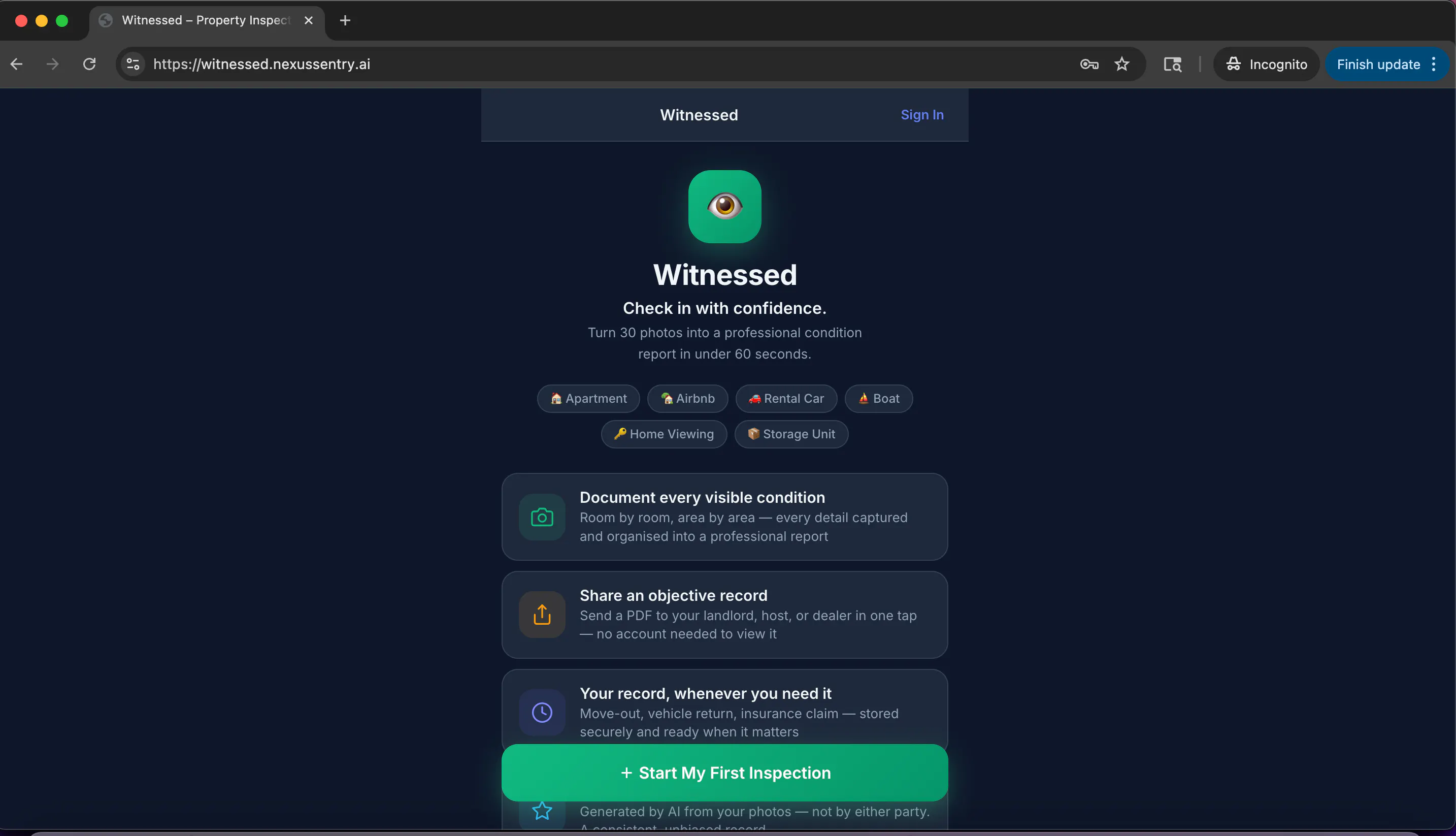Click the browser forward arrow
Screen dimensions: 1456x836
point(52,63)
